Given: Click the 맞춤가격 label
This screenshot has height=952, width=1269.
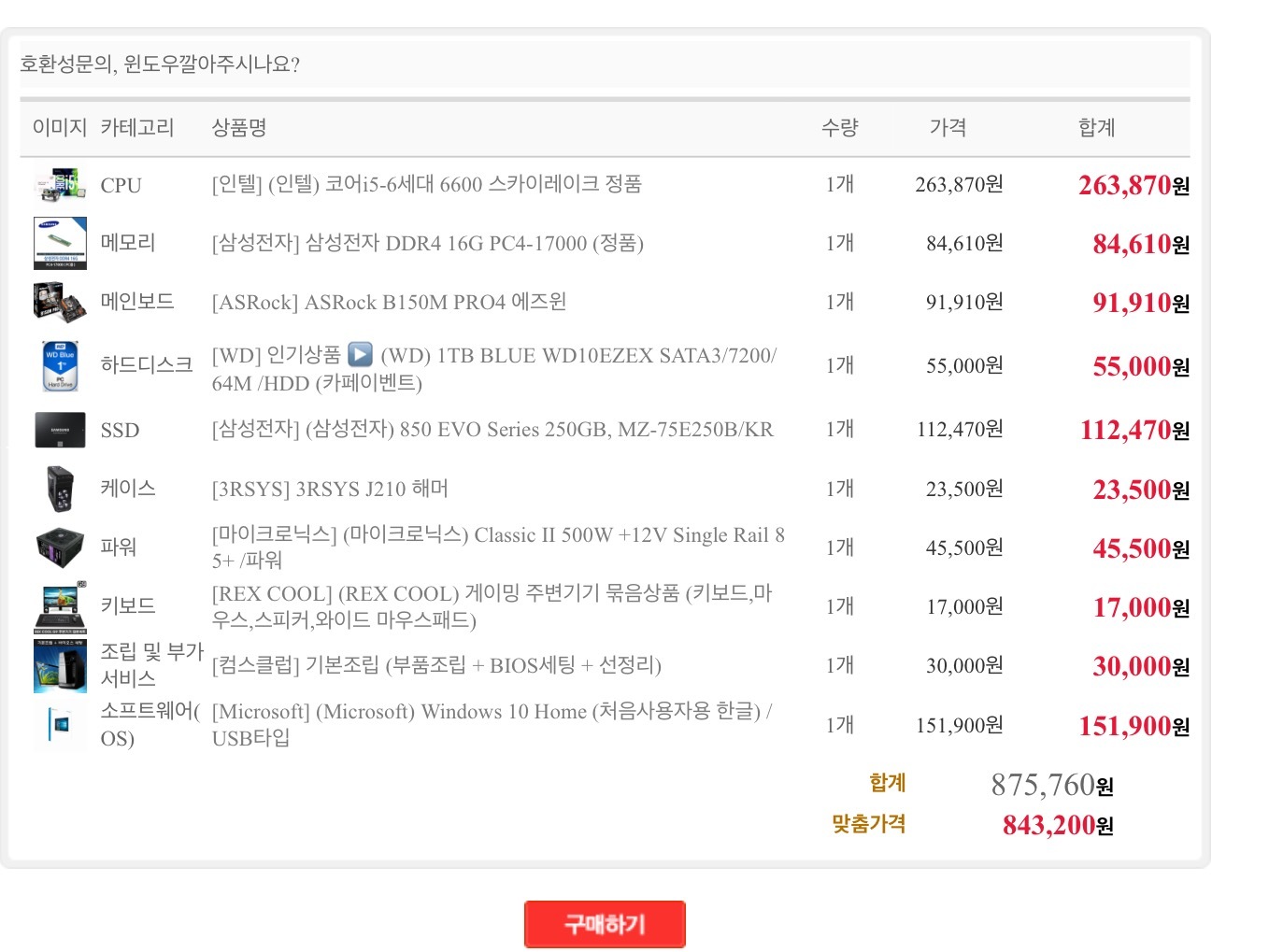Looking at the screenshot, I should (x=868, y=823).
